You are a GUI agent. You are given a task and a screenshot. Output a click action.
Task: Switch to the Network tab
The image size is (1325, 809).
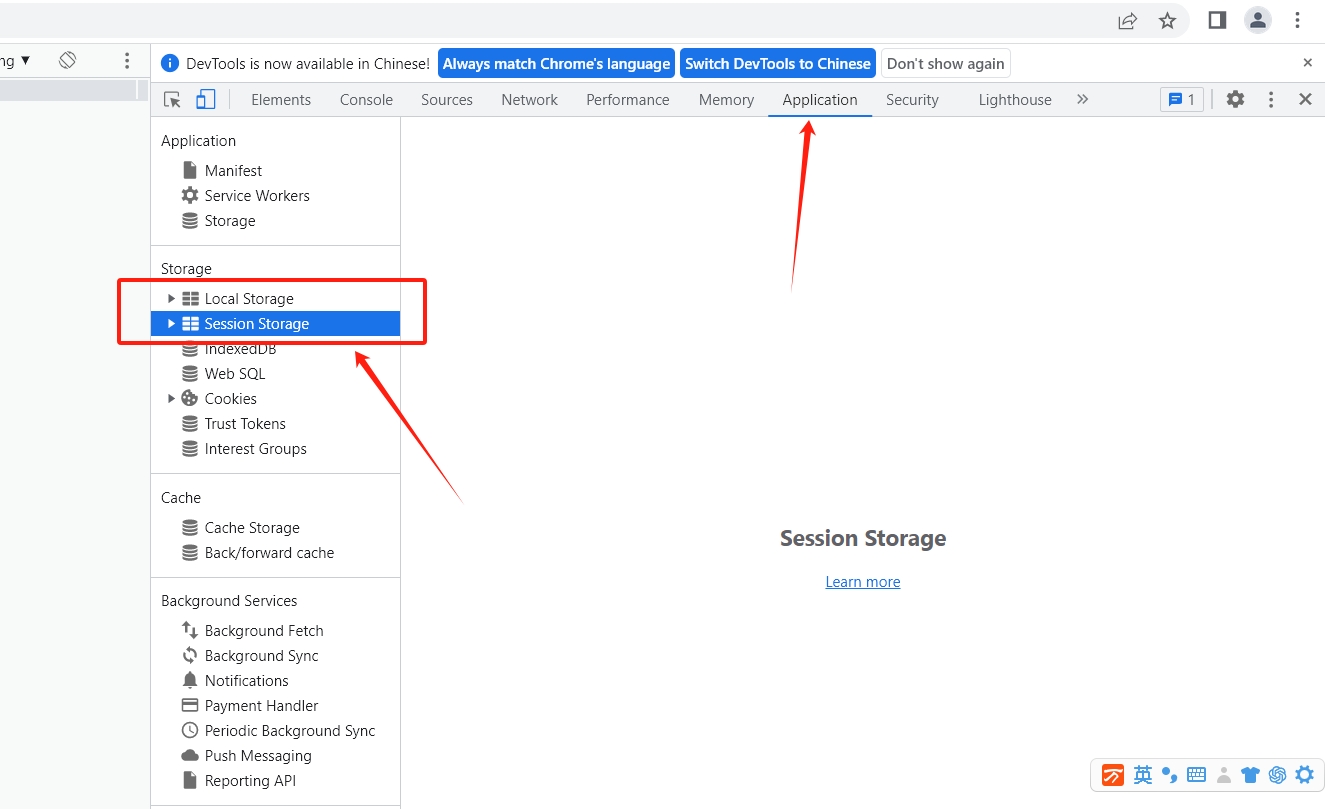(x=530, y=100)
